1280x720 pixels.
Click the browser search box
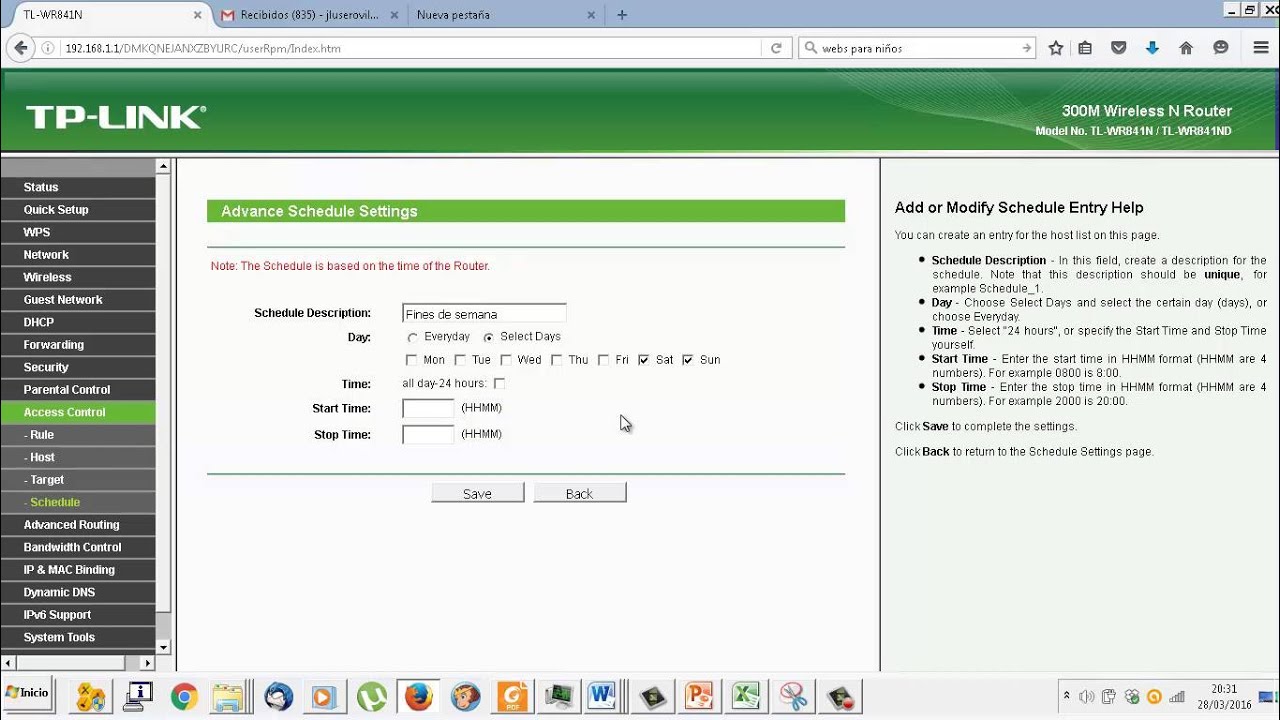tap(918, 48)
